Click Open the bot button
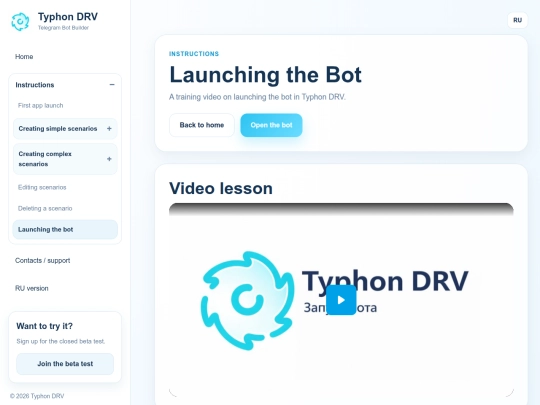 tap(271, 125)
